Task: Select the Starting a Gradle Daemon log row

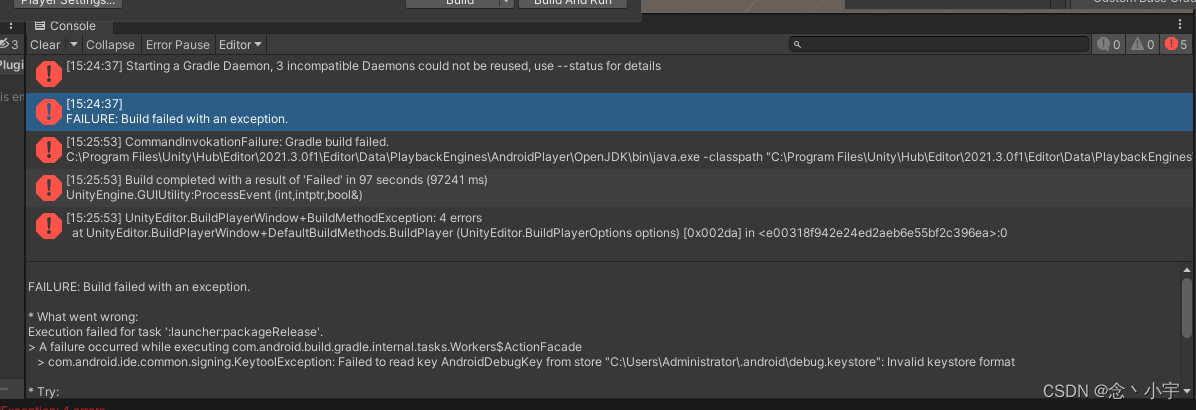Action: click(x=609, y=74)
